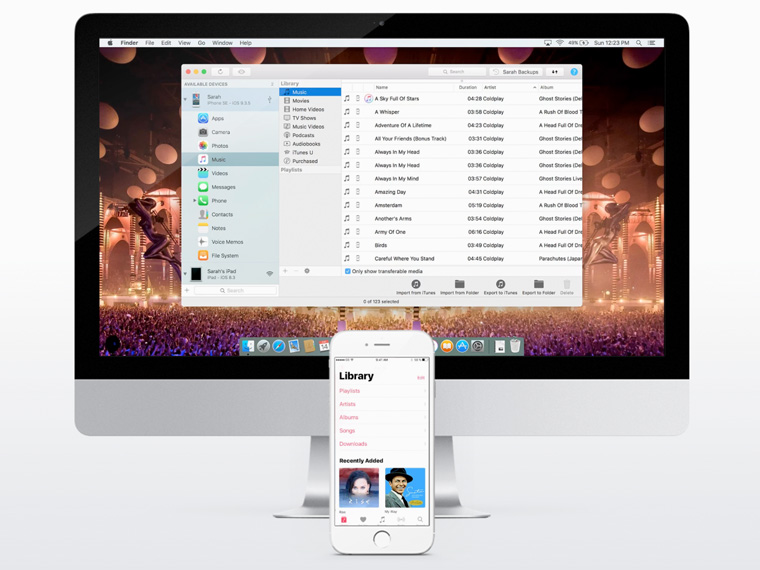Click the add device plus icon
Viewport: 760px width, 570px height.
coord(187,290)
